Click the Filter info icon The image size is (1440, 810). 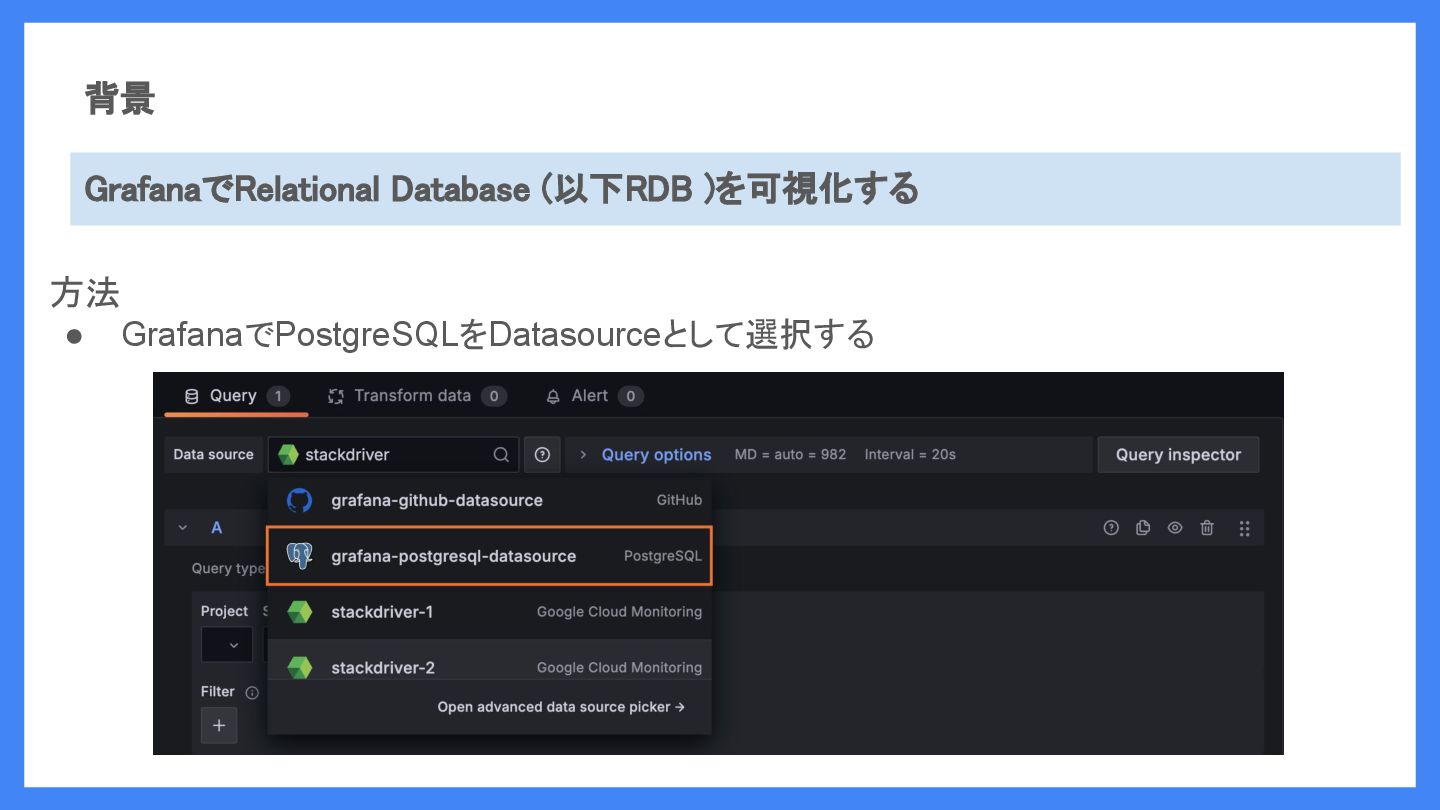tap(252, 692)
